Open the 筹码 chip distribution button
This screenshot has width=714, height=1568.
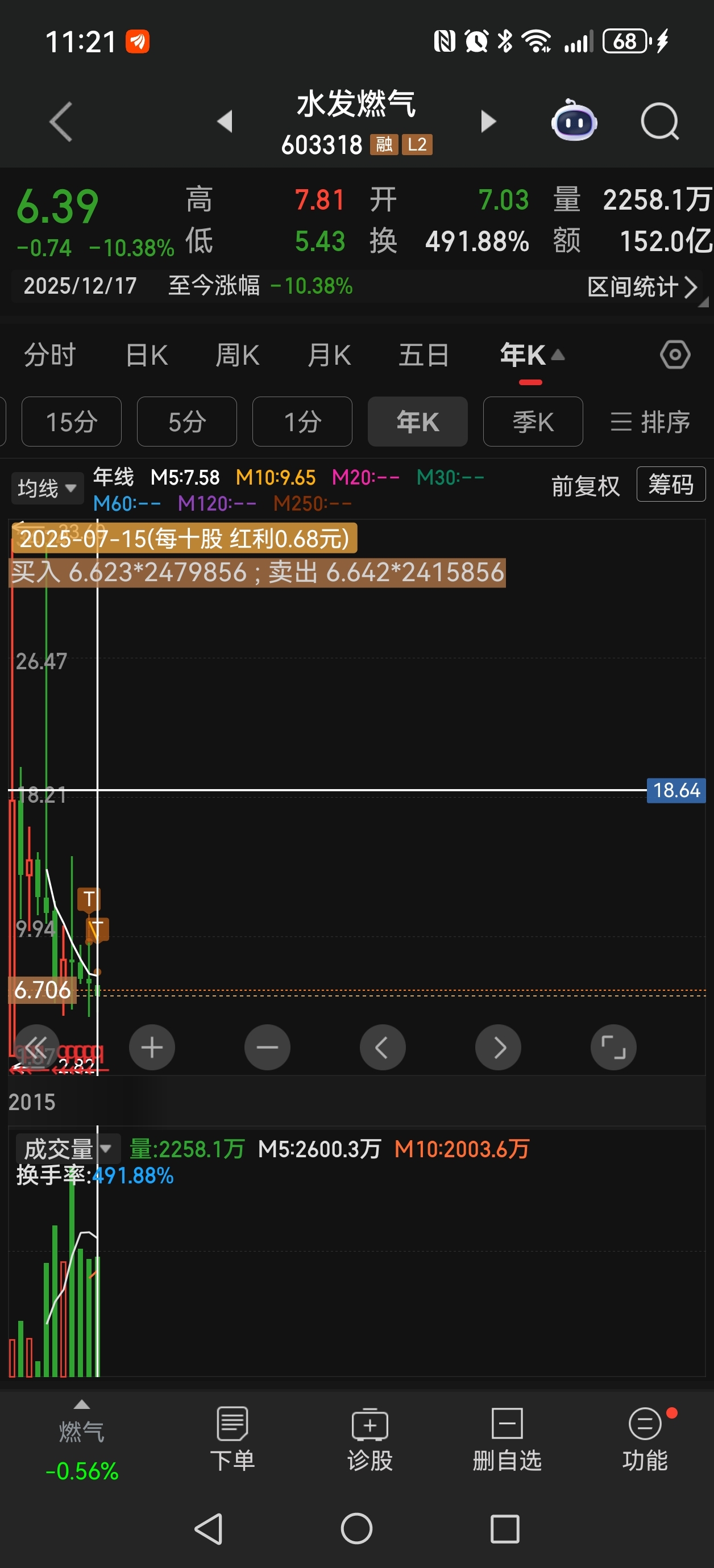(671, 485)
